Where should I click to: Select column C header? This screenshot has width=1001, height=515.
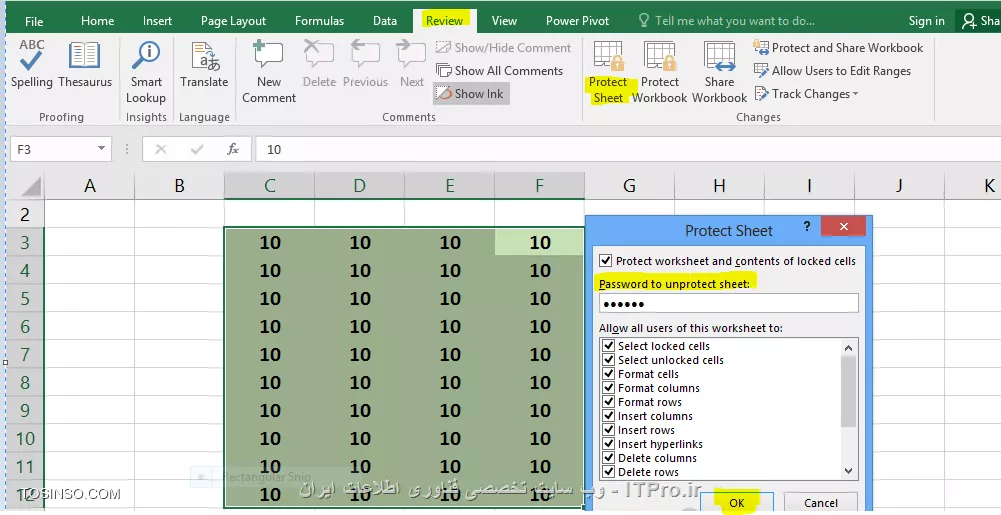pos(269,186)
